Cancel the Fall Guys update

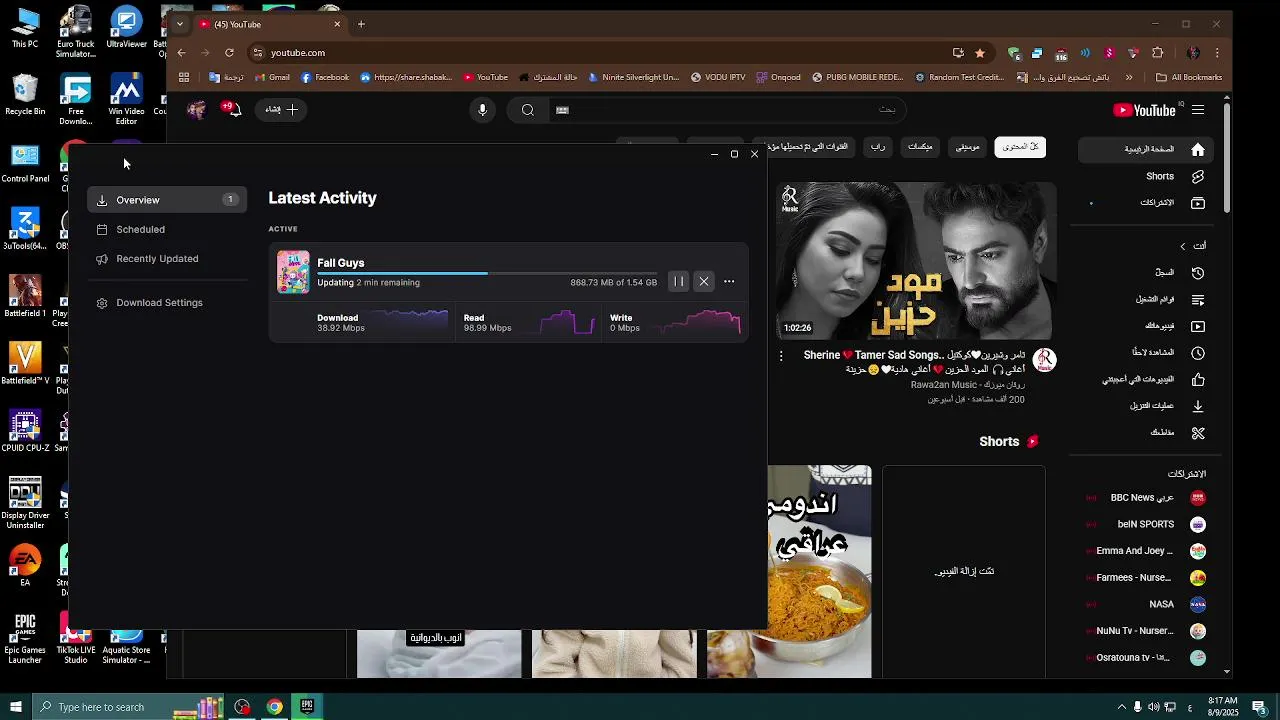click(704, 282)
